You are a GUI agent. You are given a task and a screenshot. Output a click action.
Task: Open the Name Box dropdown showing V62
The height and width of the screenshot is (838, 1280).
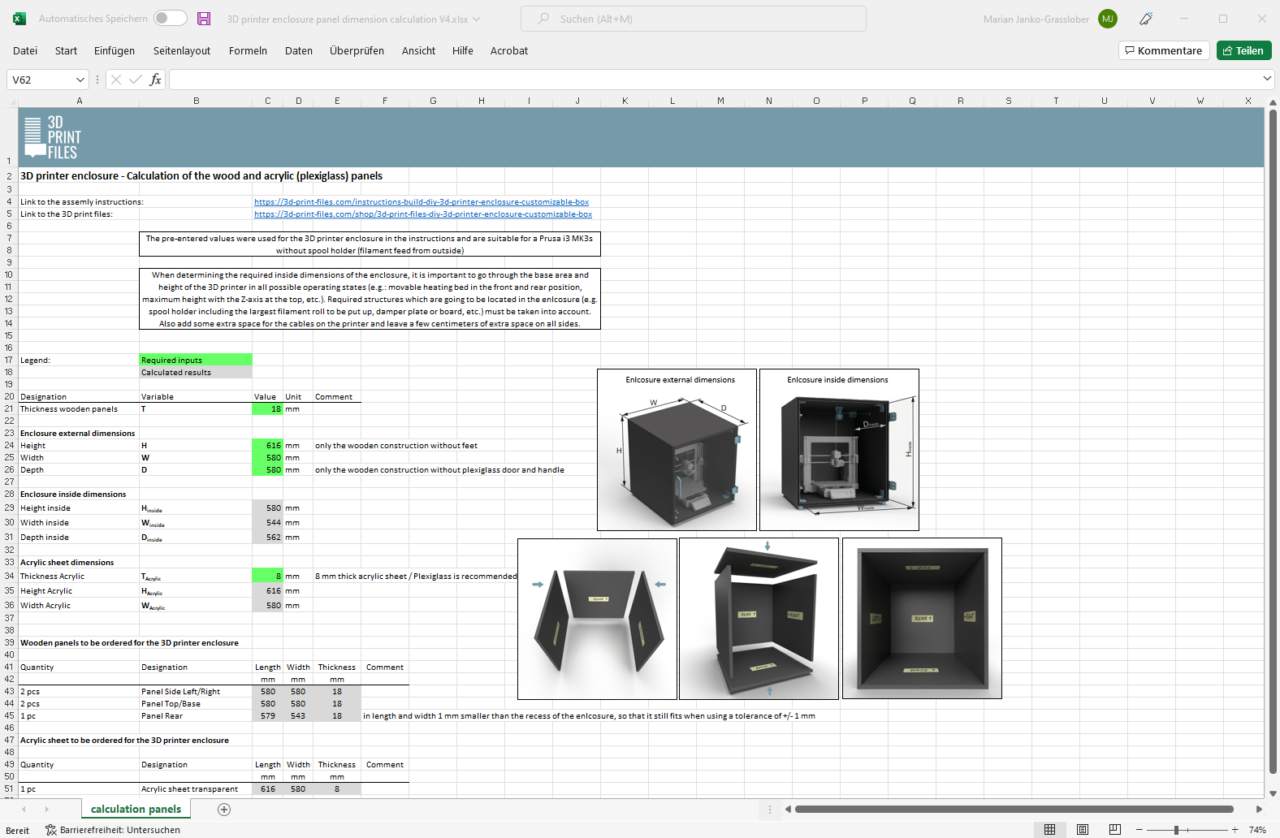coord(80,79)
